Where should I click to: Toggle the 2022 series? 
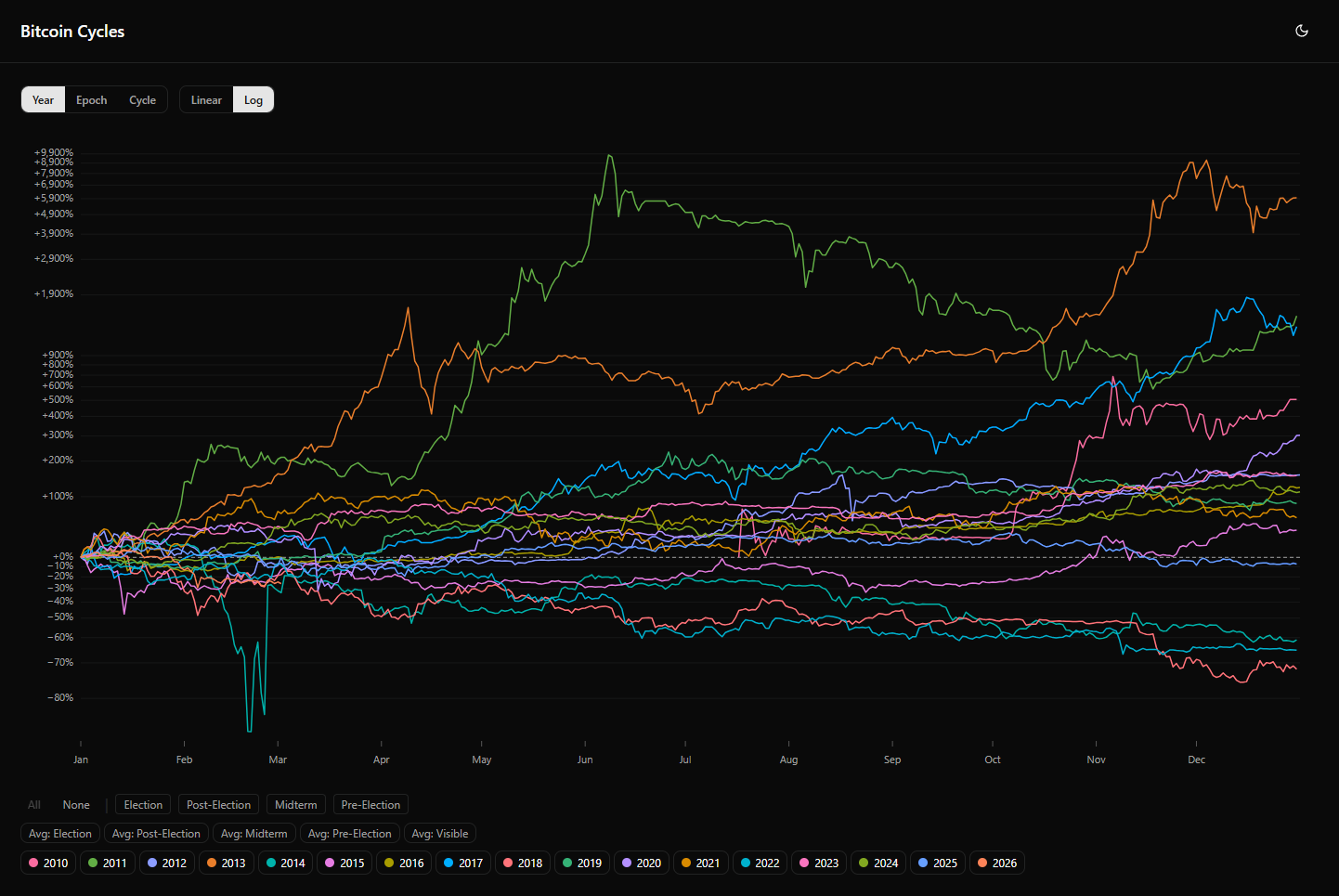(x=760, y=863)
